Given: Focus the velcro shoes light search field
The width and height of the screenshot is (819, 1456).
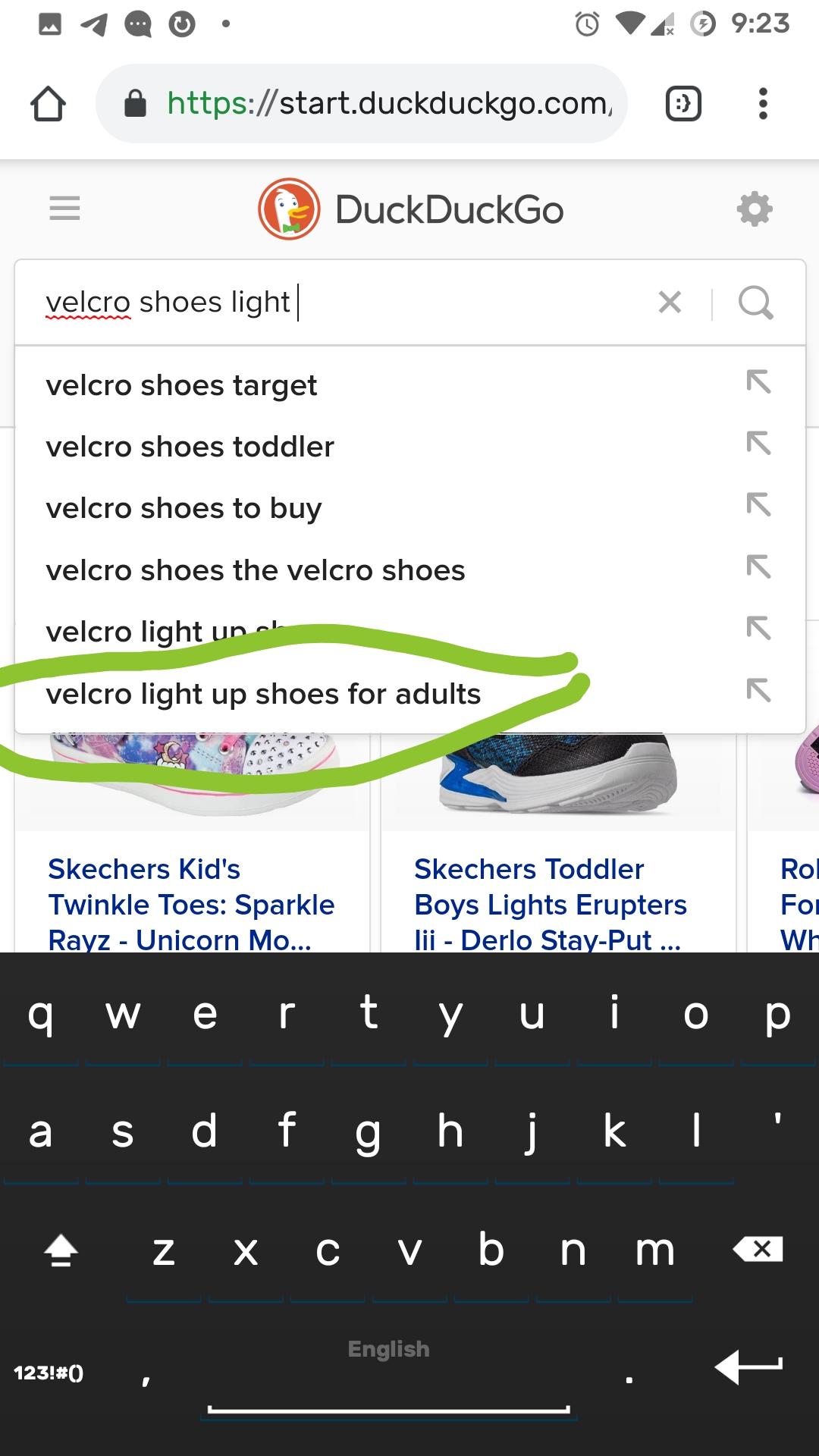Looking at the screenshot, I should click(x=341, y=303).
